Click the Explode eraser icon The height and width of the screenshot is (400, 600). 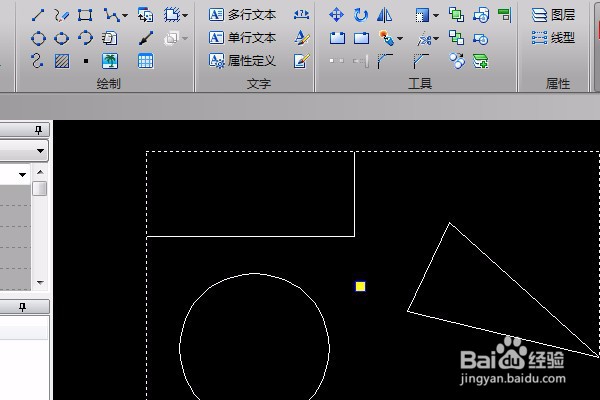click(x=386, y=38)
